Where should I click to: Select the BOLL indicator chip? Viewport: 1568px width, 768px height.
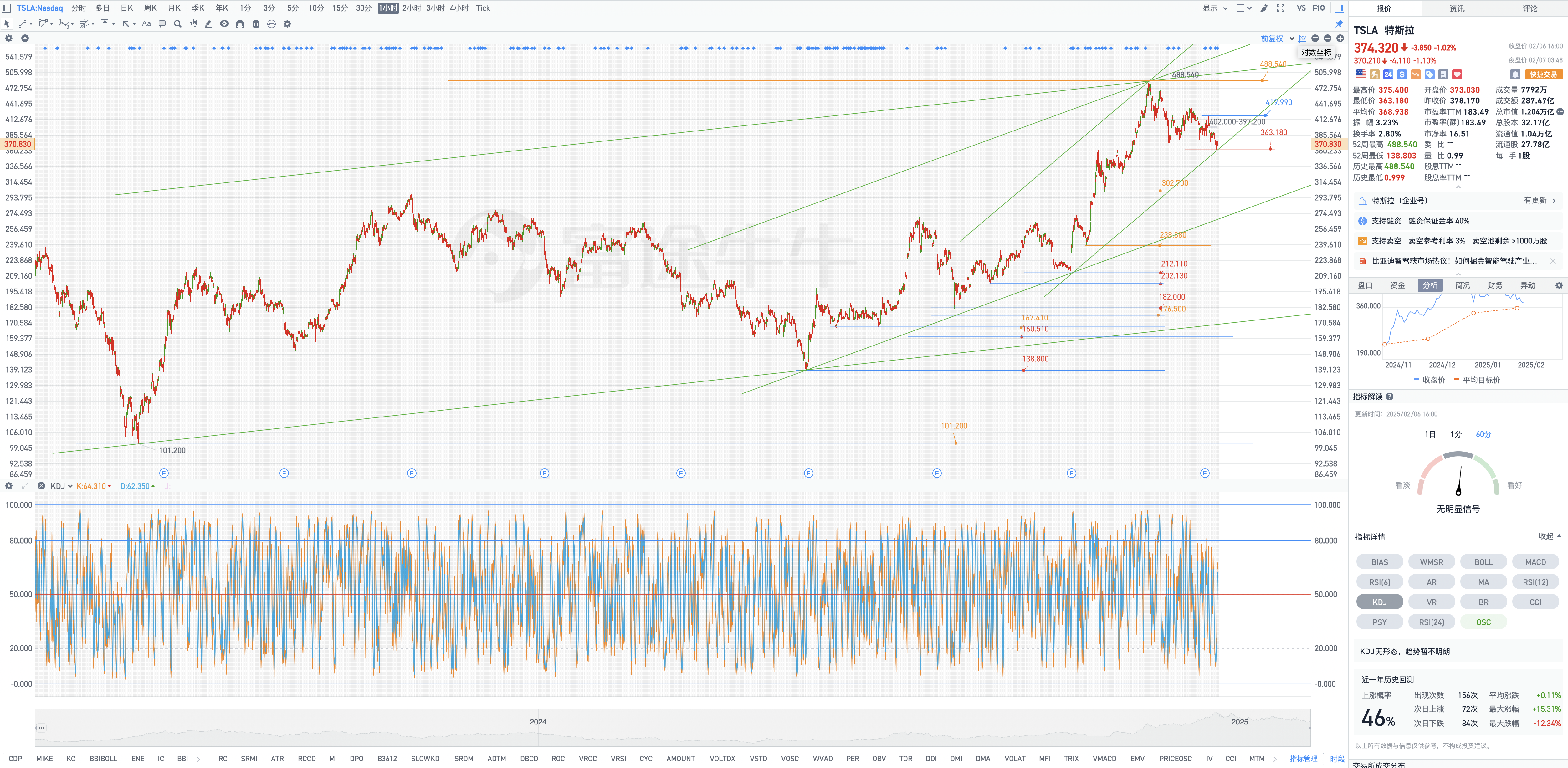click(1483, 562)
